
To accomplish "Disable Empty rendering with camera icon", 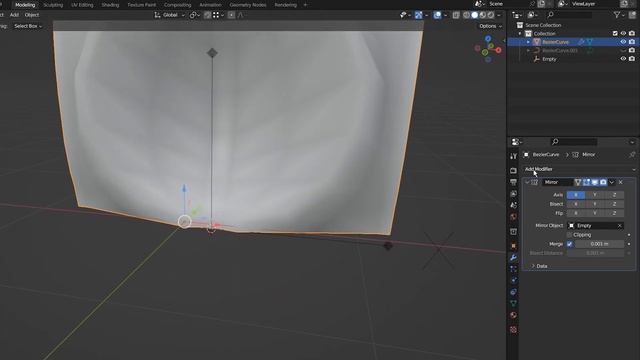I will [x=632, y=59].
